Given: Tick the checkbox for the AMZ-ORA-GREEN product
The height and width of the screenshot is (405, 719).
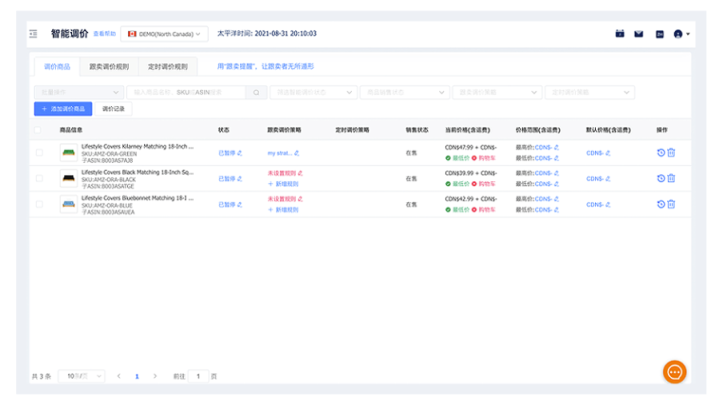Looking at the screenshot, I should (39, 152).
